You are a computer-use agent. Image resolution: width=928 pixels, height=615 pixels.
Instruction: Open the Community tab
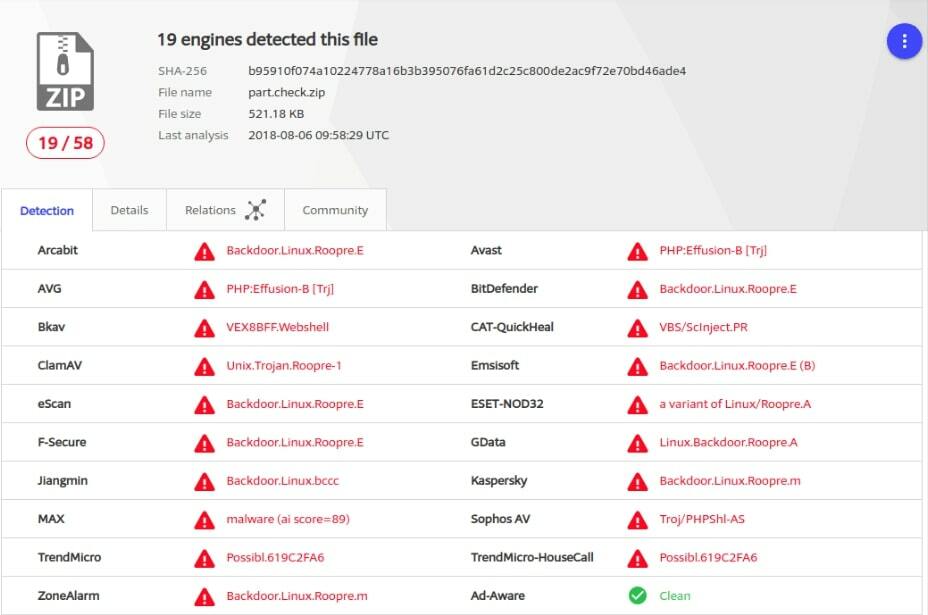click(335, 210)
